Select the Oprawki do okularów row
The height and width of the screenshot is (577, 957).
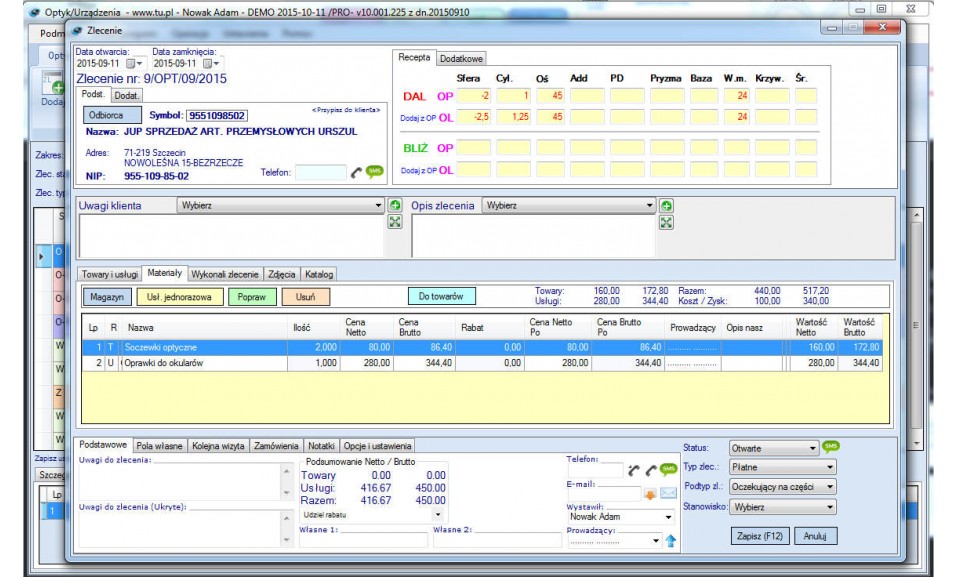click(164, 363)
